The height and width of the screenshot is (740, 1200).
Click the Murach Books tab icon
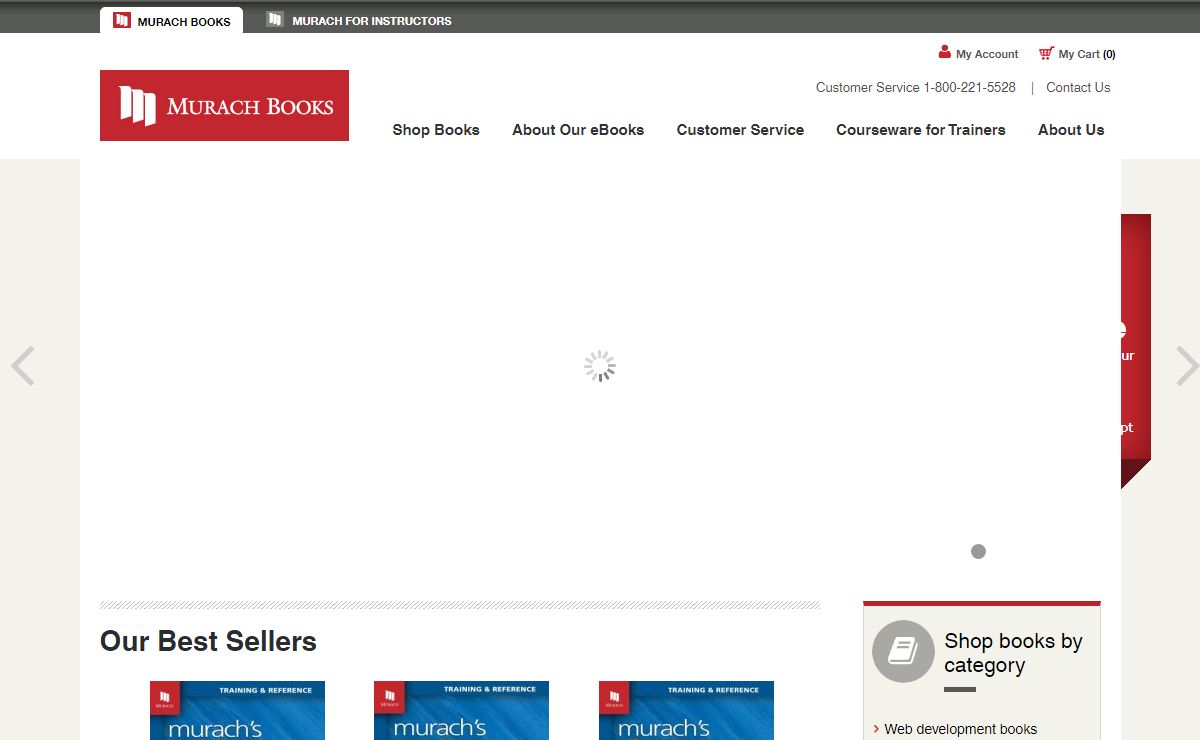click(x=122, y=20)
